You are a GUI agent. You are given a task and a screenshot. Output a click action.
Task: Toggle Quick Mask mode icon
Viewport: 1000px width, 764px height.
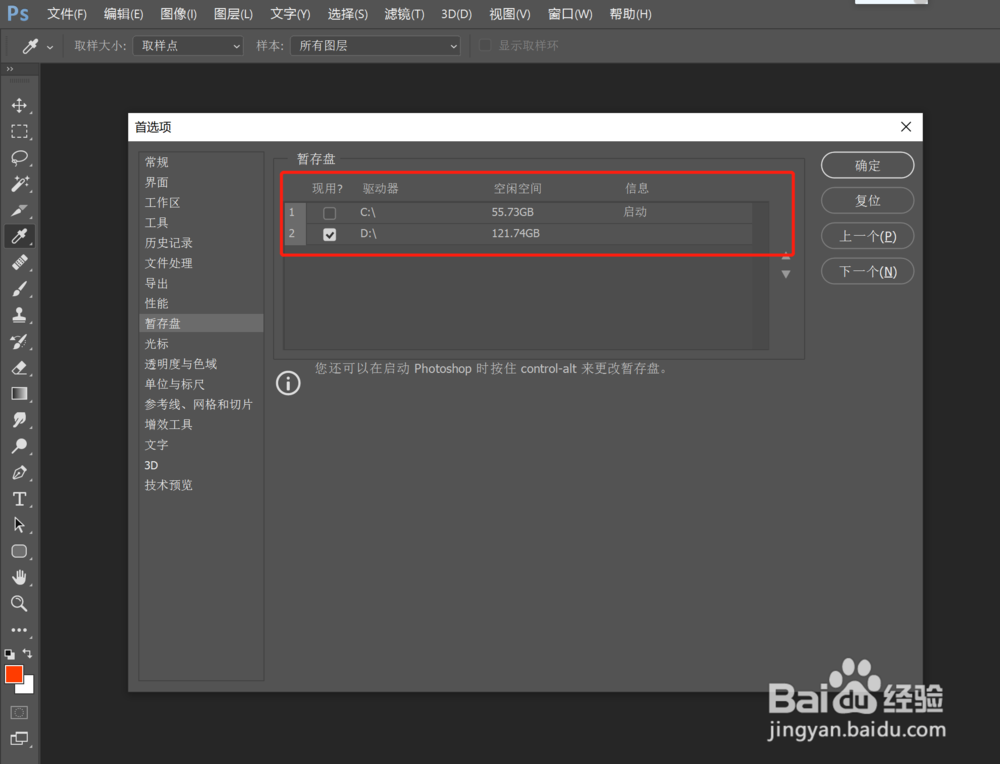point(19,712)
